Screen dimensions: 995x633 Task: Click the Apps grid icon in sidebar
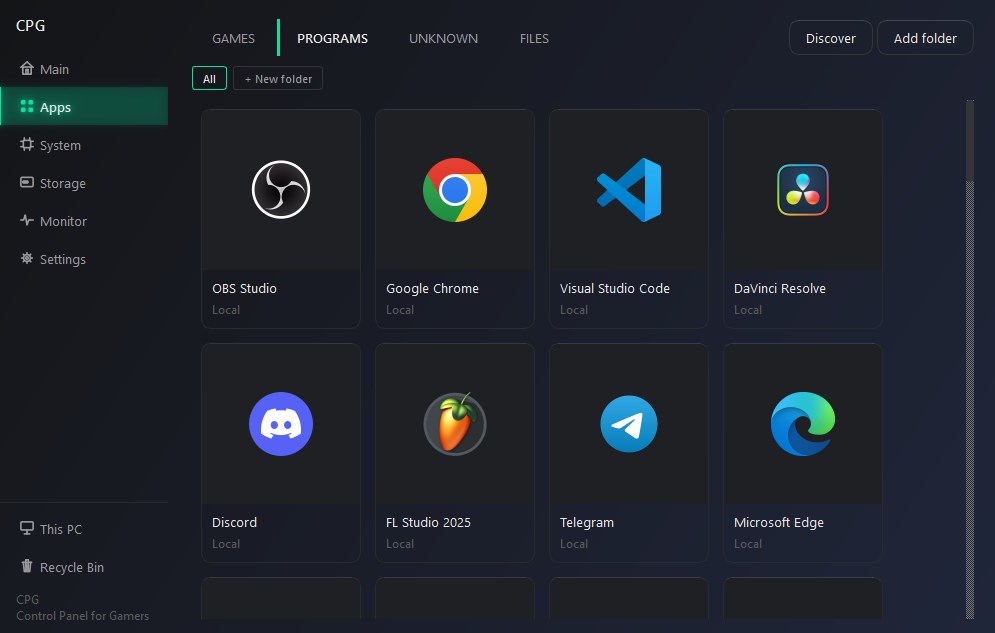click(x=27, y=106)
